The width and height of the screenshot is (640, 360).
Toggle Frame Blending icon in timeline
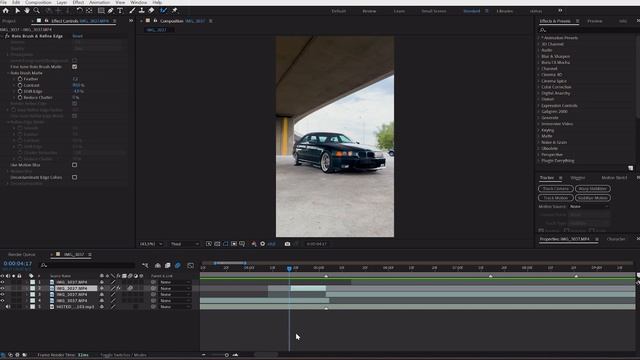[168, 265]
